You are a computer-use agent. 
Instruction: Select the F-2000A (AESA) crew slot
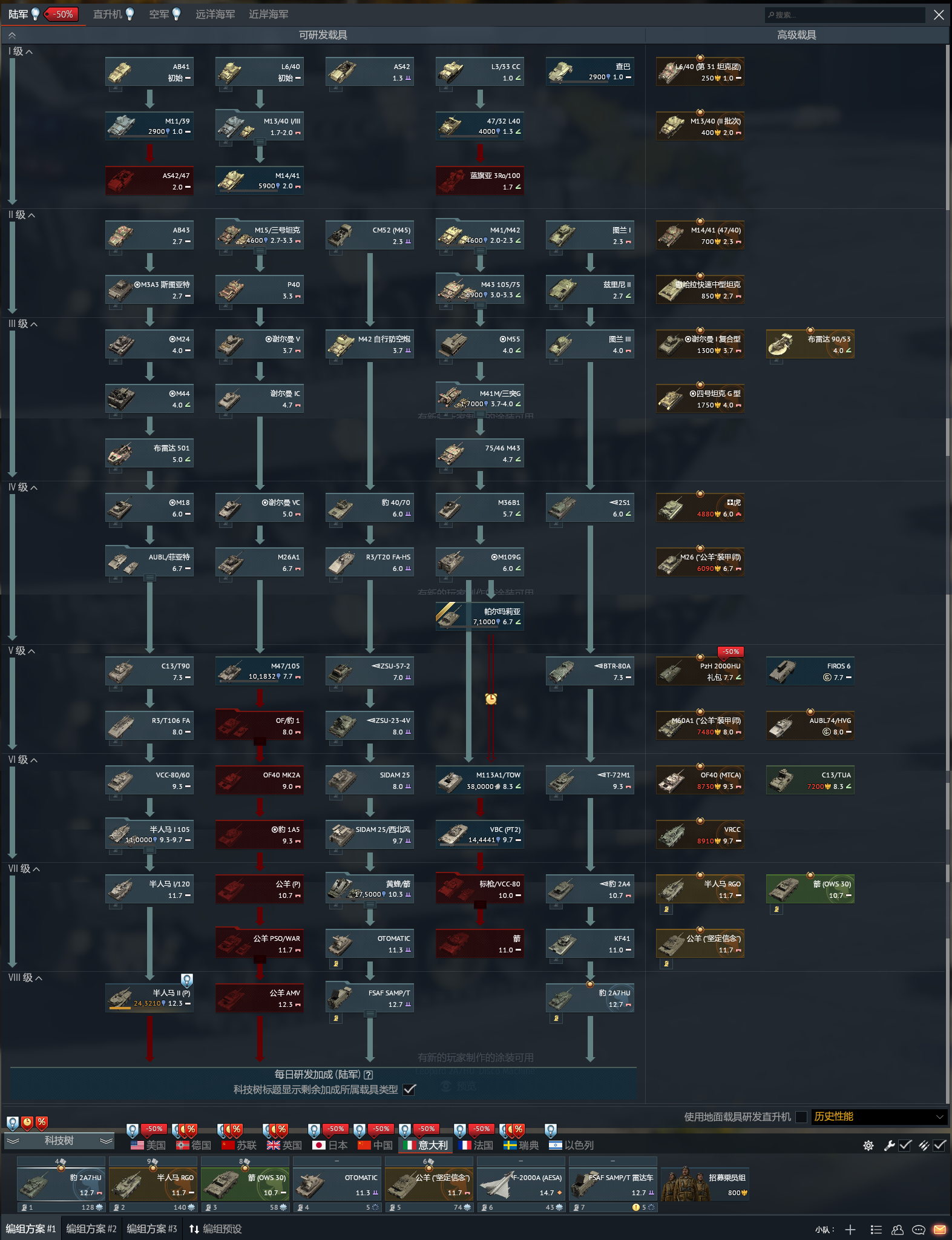pos(521,1184)
